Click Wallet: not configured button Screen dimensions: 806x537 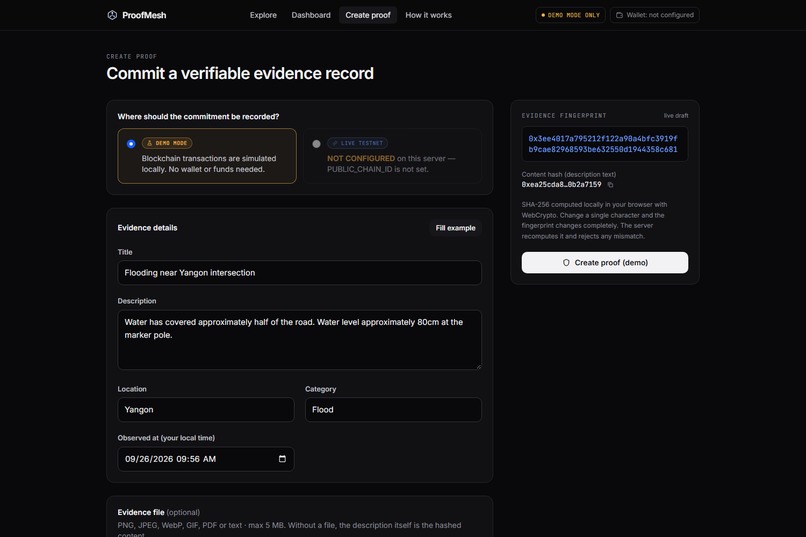coord(655,15)
